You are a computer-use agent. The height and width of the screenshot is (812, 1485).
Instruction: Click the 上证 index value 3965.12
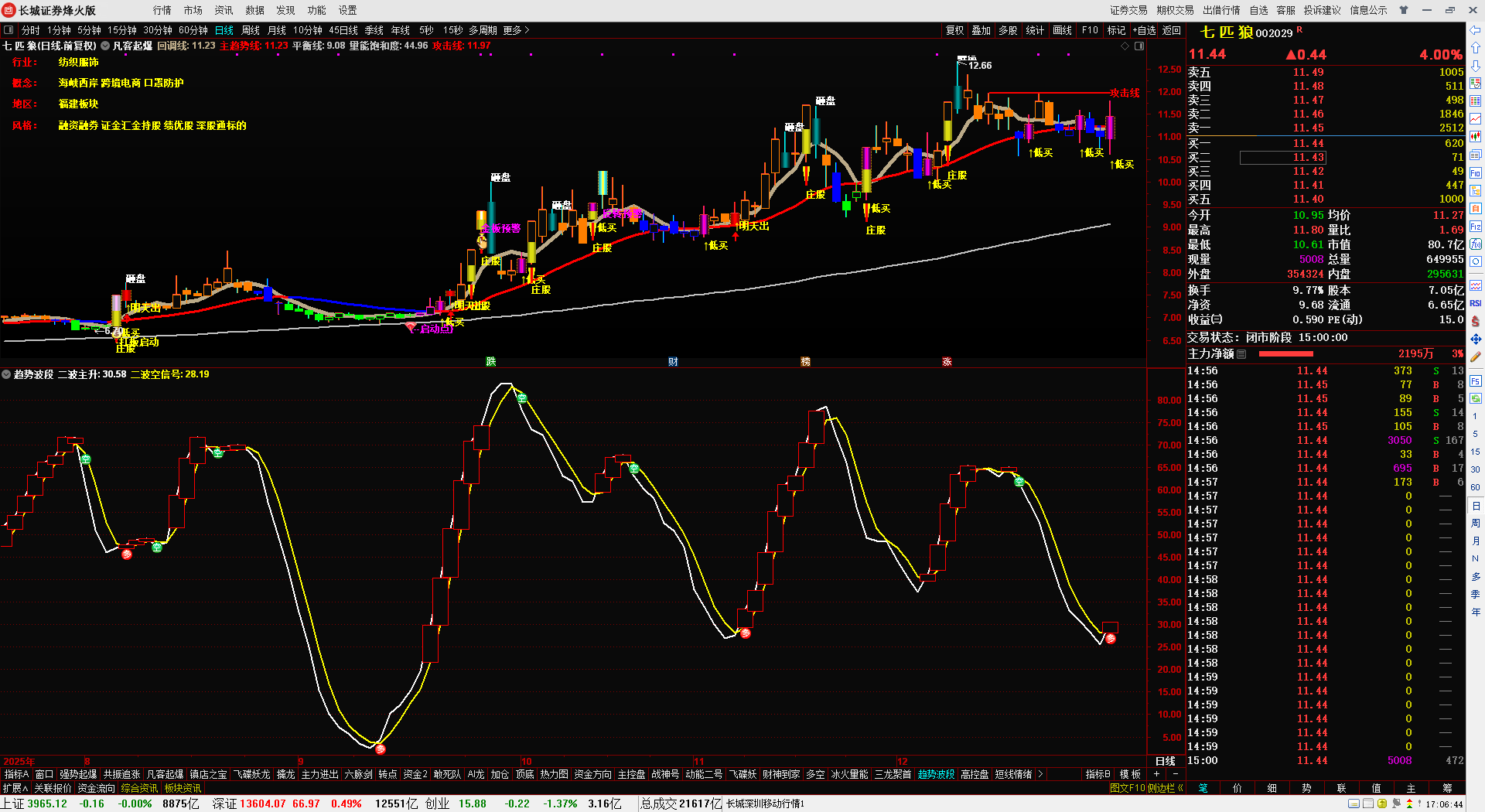(48, 804)
